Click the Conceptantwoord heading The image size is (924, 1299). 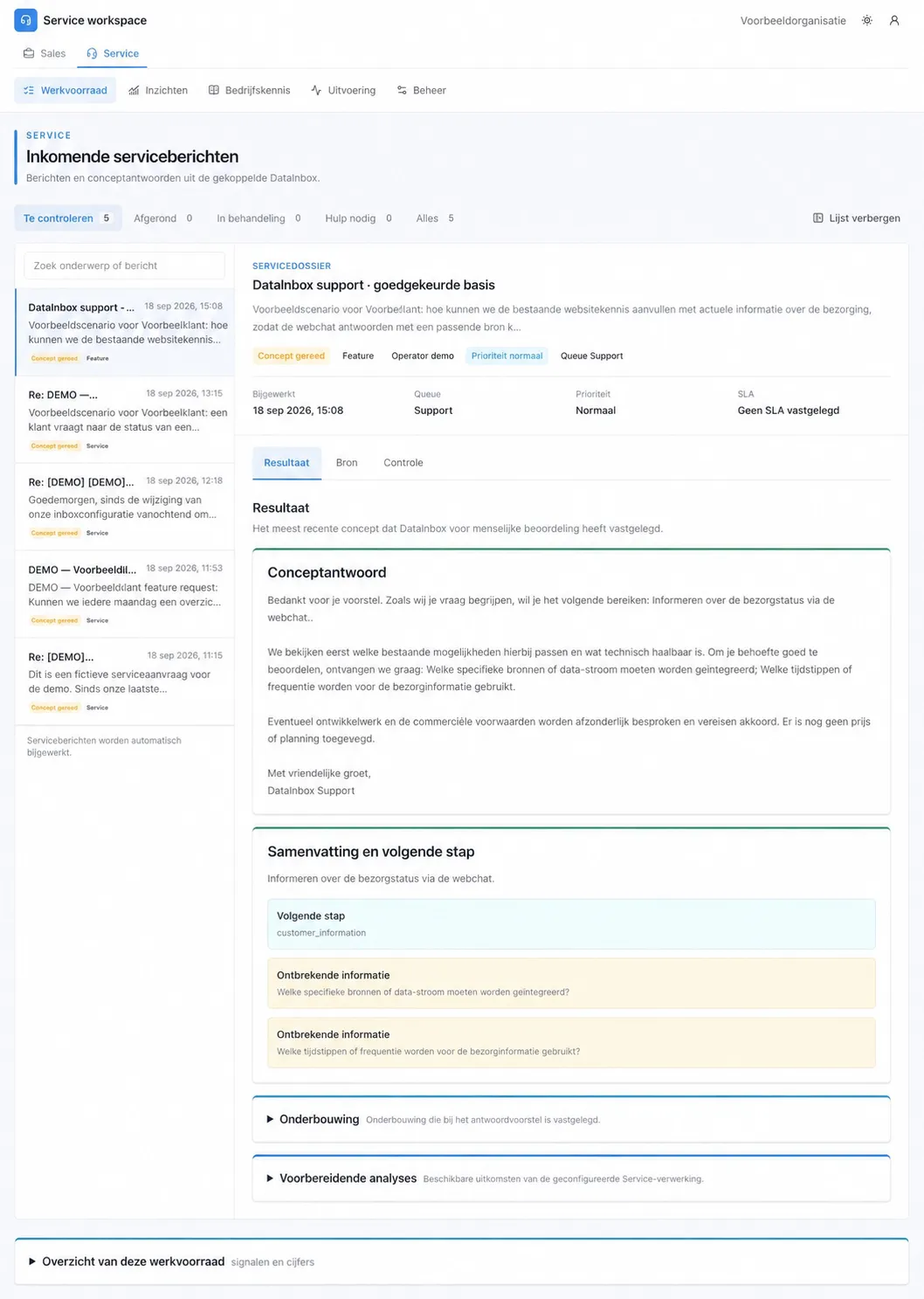click(x=327, y=572)
